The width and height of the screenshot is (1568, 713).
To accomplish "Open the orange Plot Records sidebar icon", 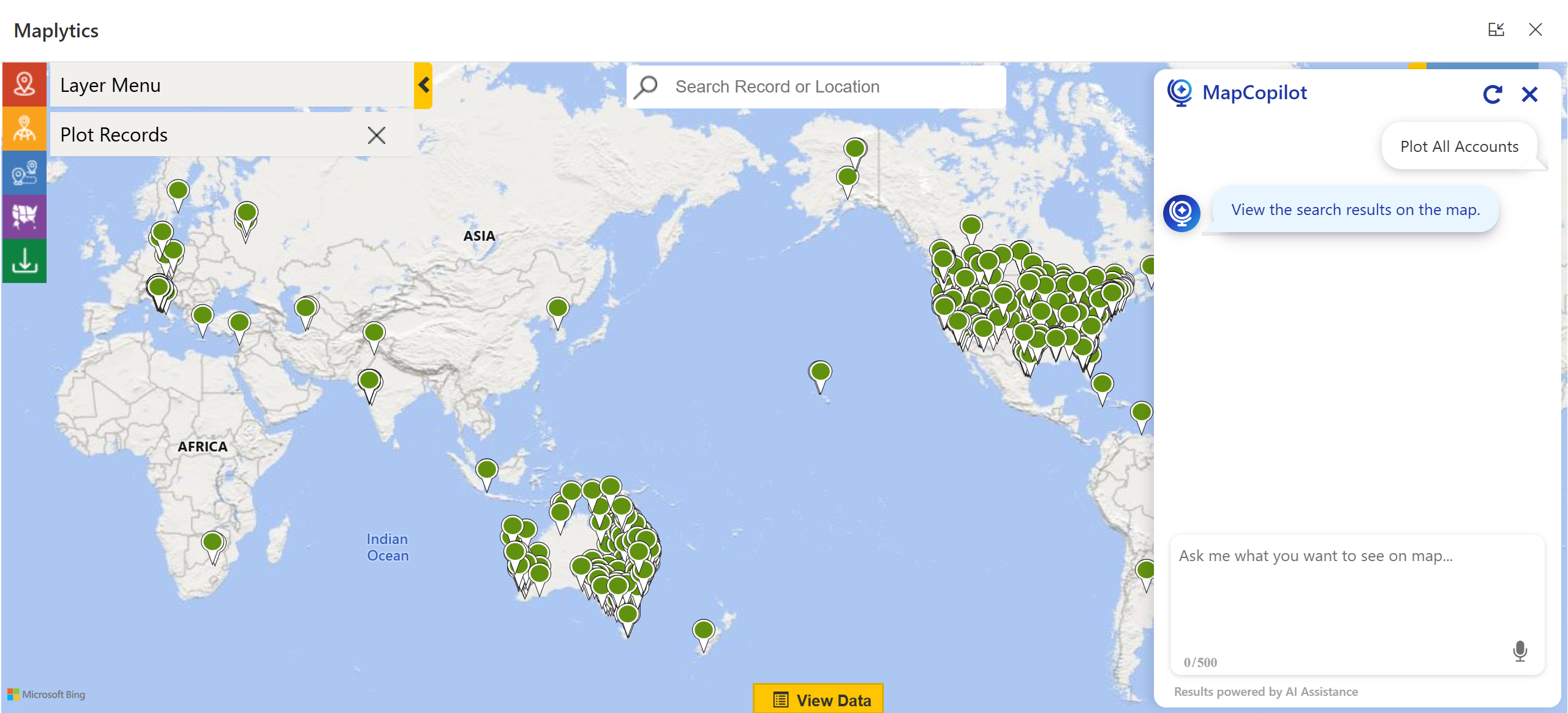I will tap(24, 129).
